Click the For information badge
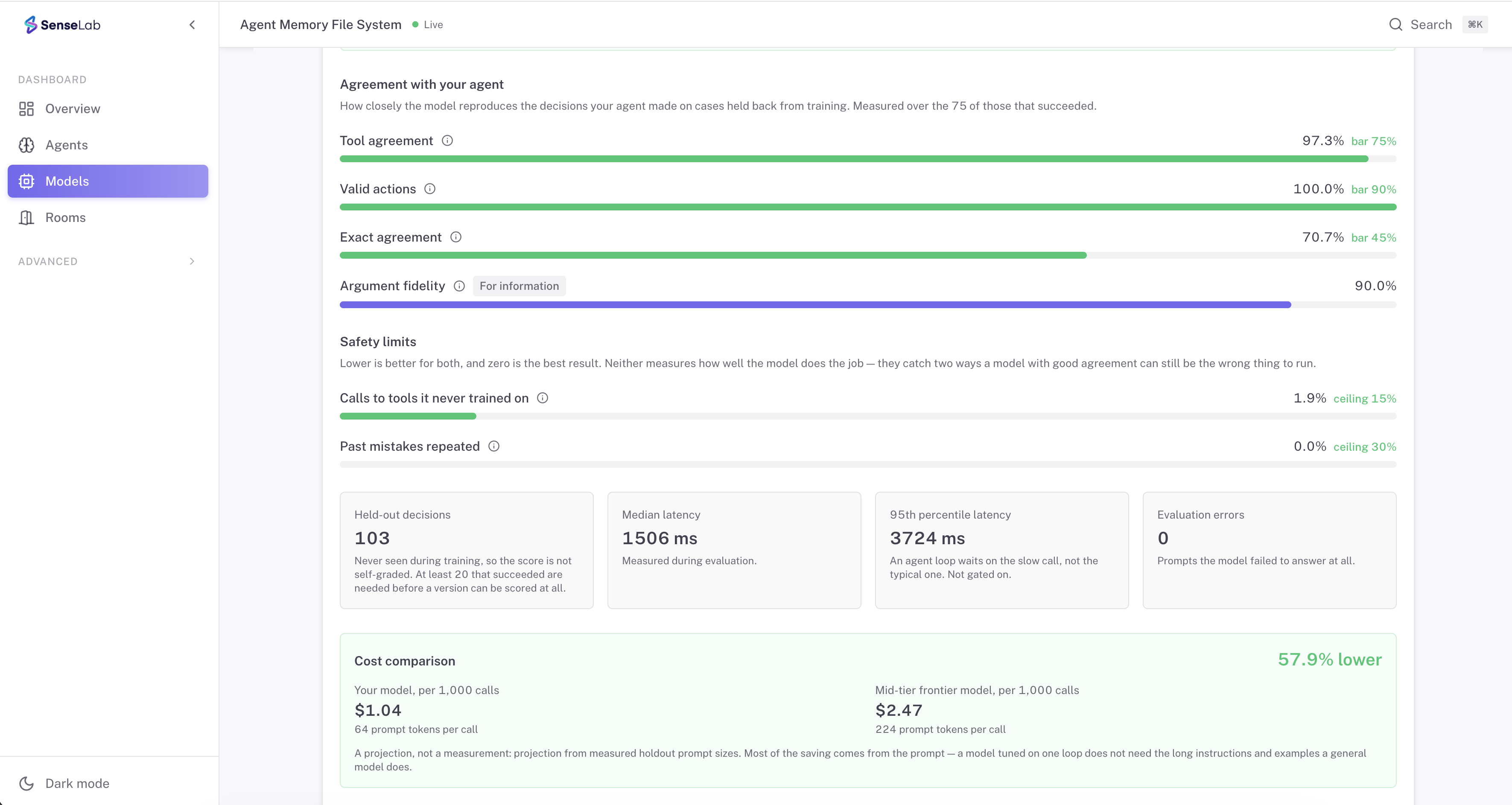 (x=519, y=286)
